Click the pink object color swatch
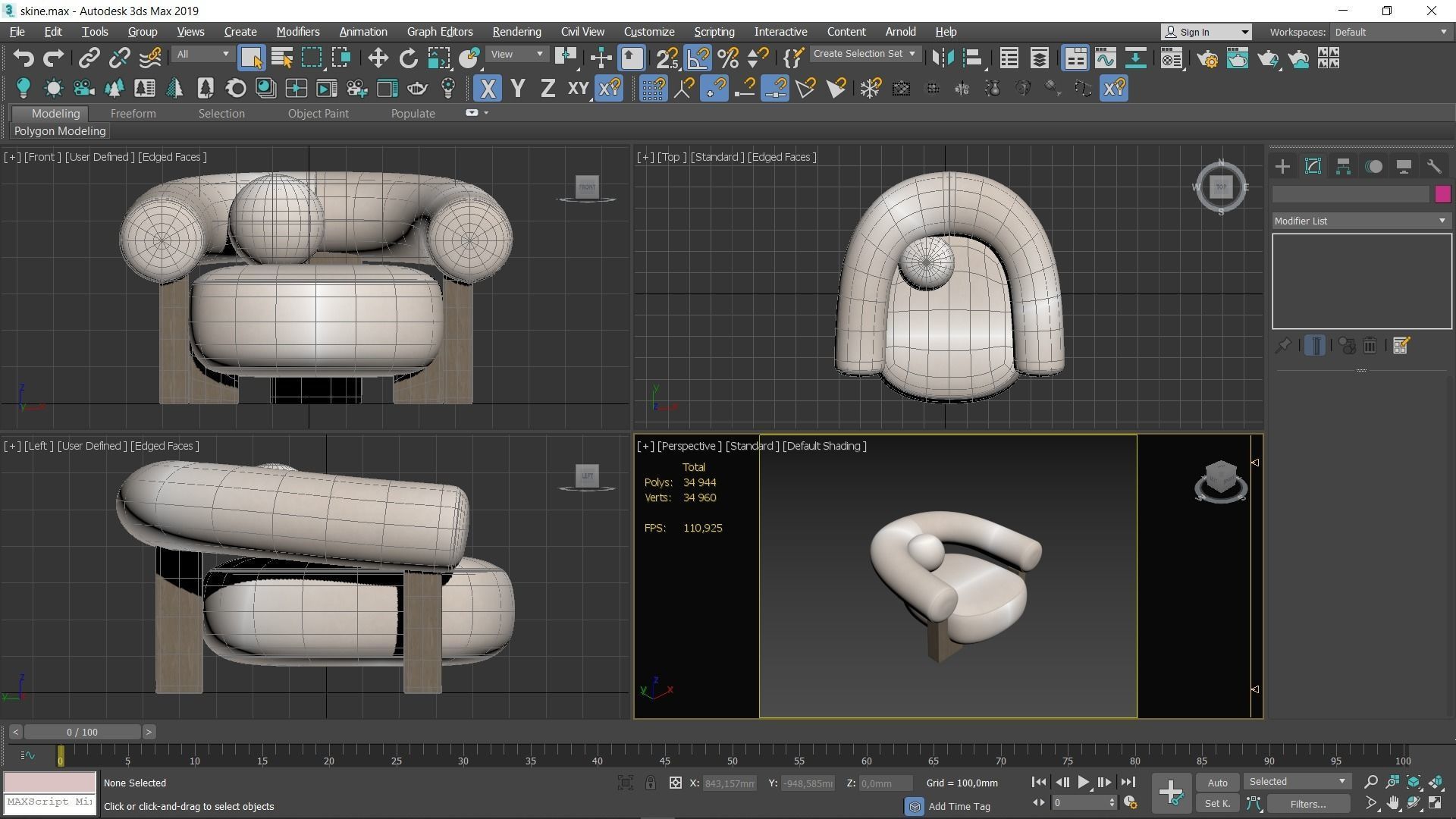 coord(1442,194)
